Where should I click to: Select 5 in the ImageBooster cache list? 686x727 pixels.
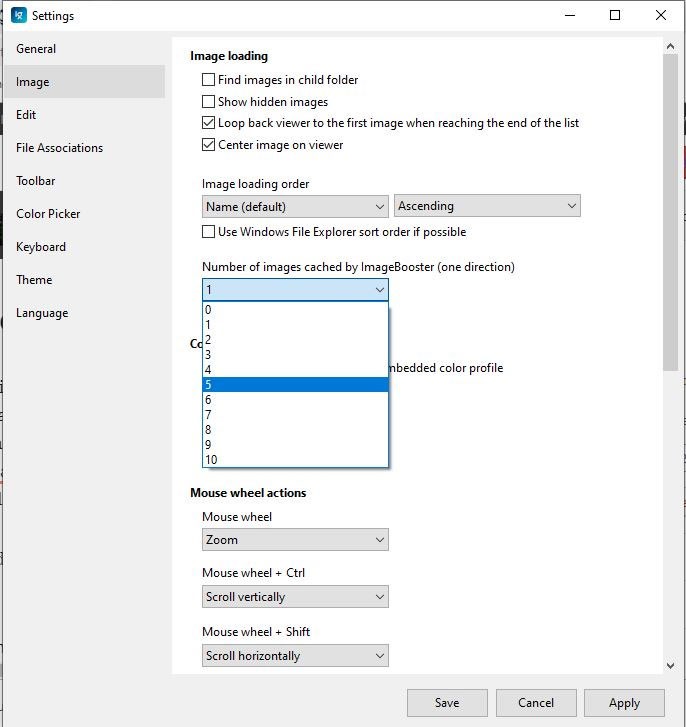tap(294, 385)
